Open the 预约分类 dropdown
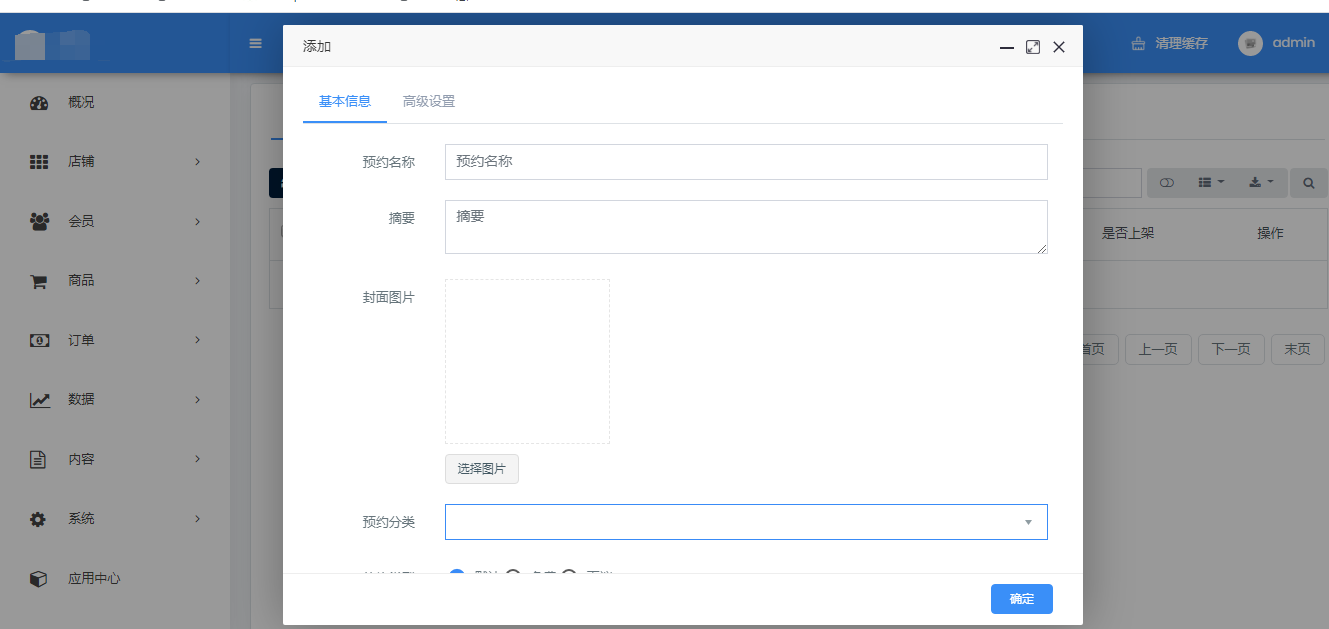This screenshot has height=629, width=1329. point(746,522)
